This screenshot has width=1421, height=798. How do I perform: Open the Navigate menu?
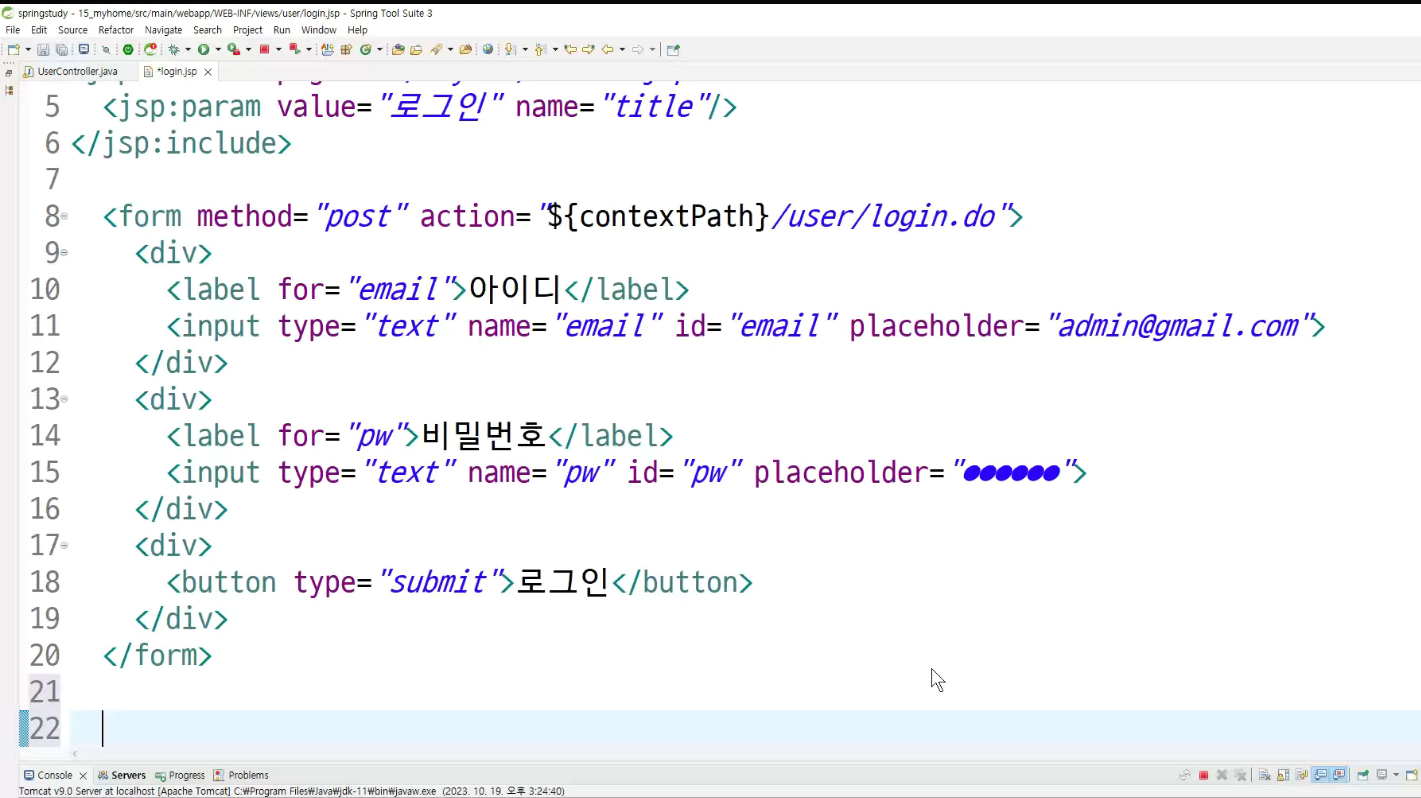pos(164,30)
